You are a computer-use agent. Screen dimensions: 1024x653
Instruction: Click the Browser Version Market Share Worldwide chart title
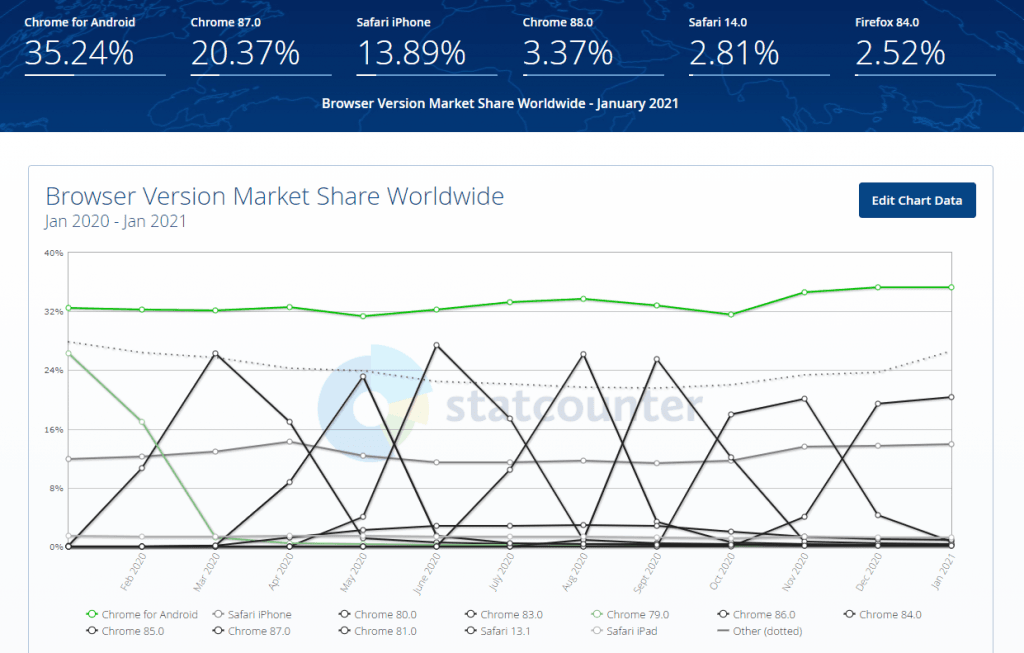click(x=275, y=196)
